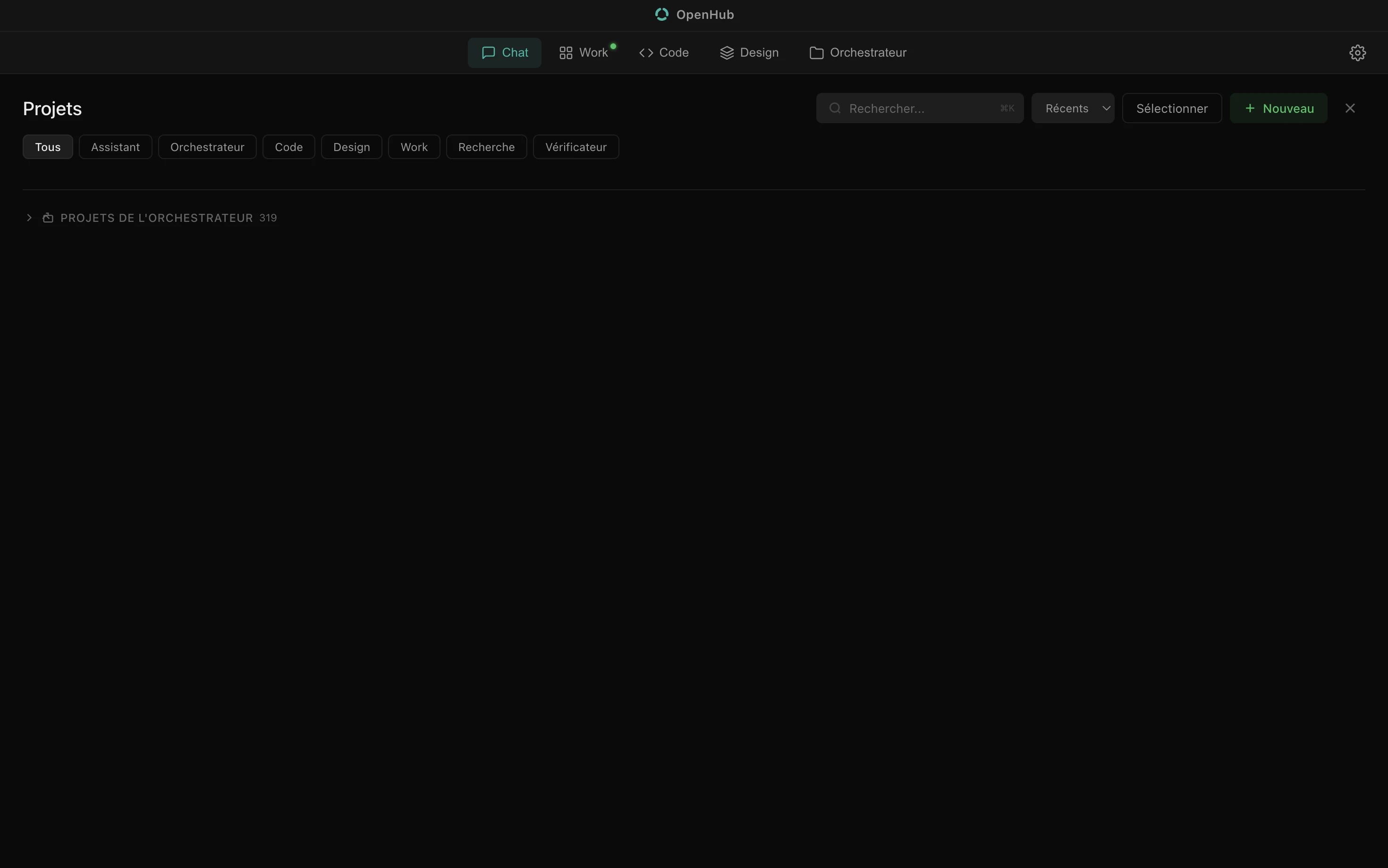Open the Récents sort dropdown
This screenshot has width=1388, height=868.
tap(1072, 108)
